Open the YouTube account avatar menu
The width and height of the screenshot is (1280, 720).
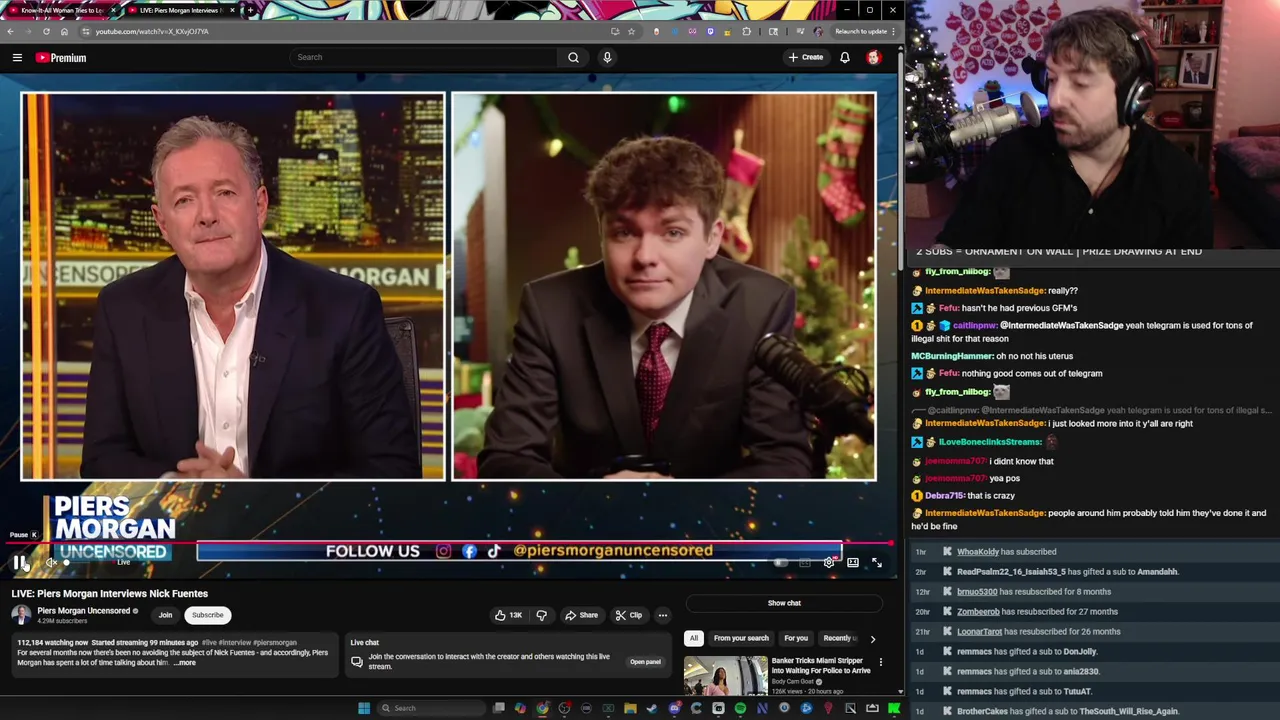874,57
